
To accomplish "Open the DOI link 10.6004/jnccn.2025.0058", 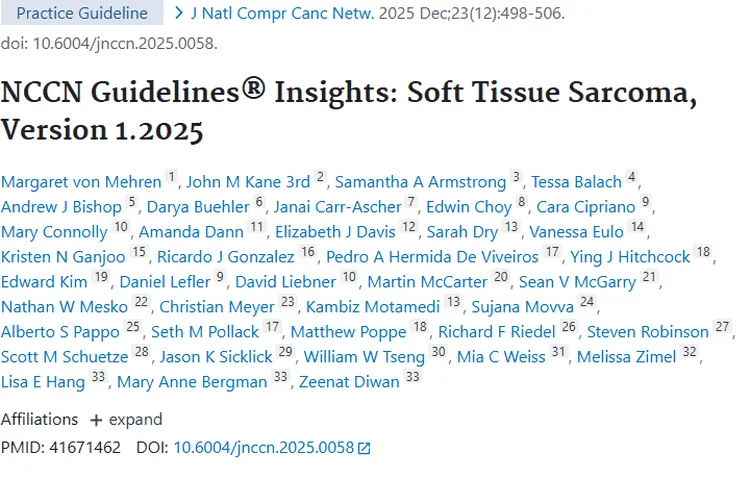I will tap(263, 448).
